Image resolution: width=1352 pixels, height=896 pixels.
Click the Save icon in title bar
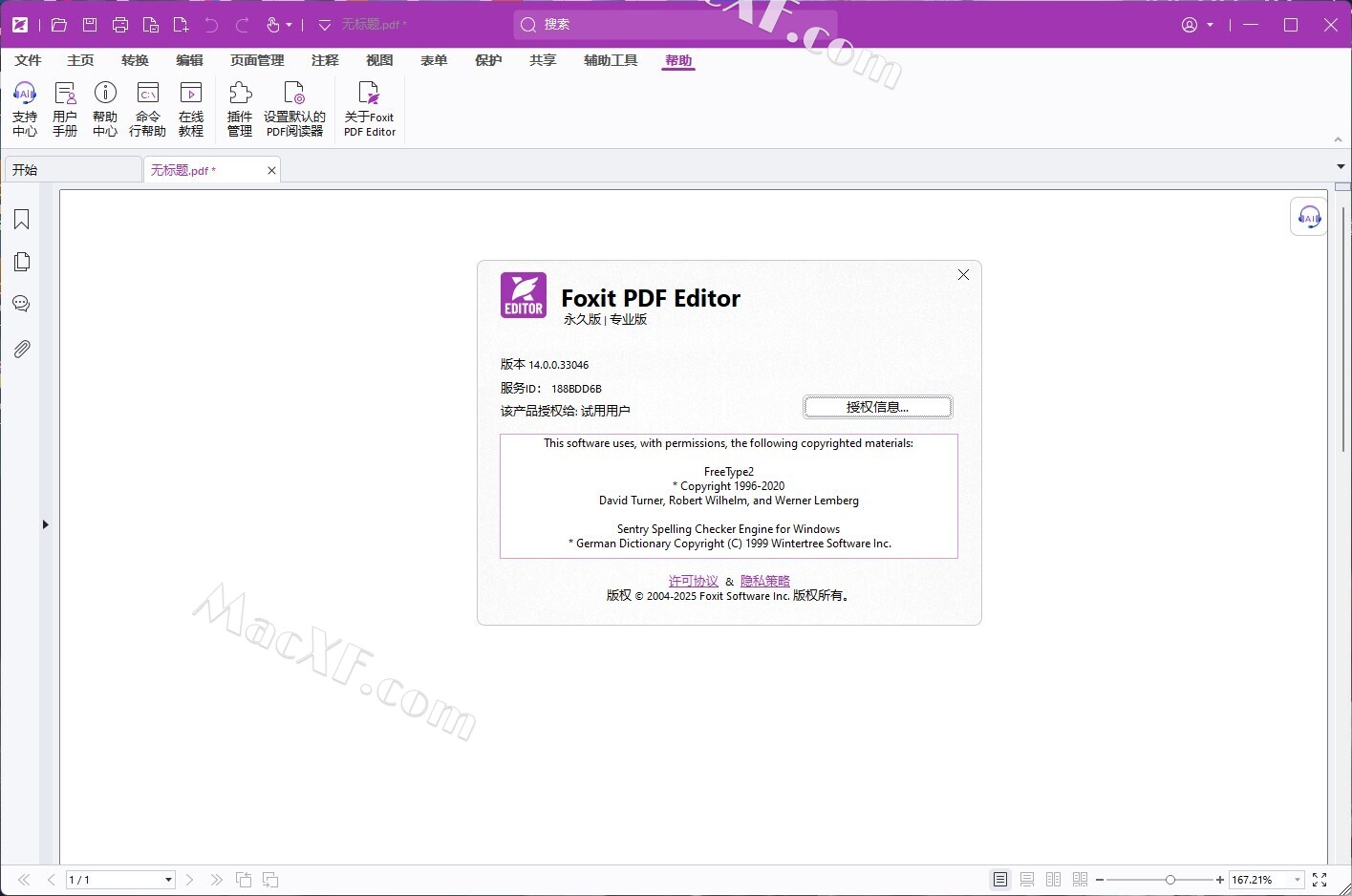90,25
